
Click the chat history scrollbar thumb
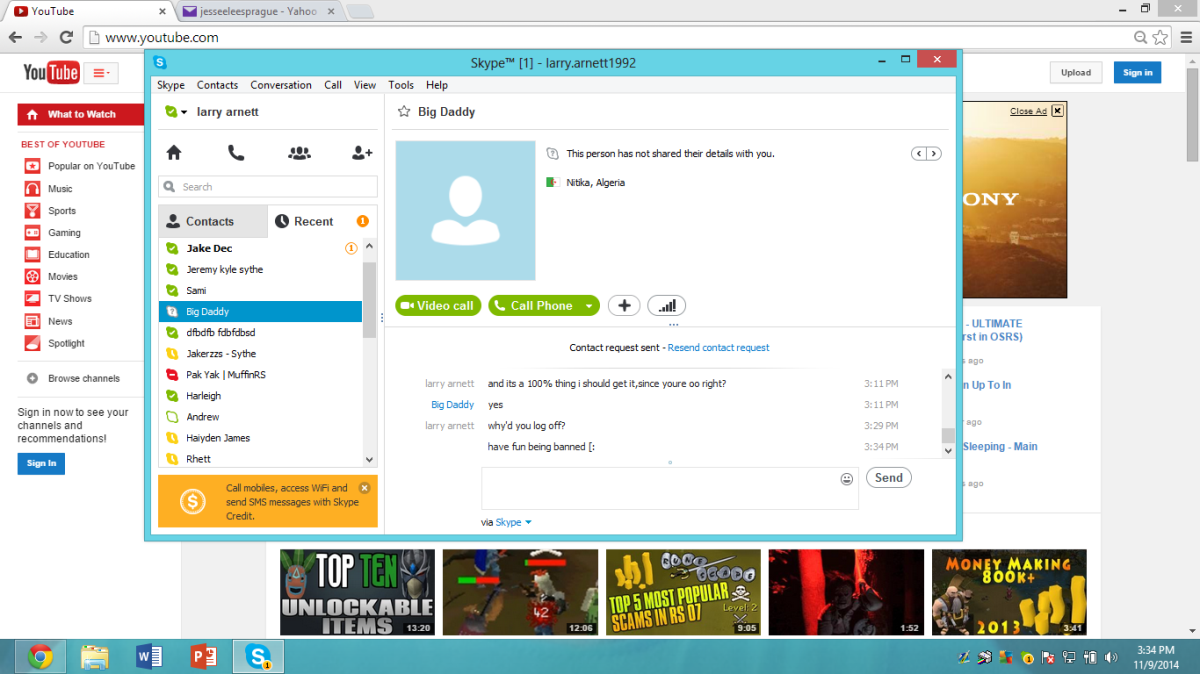pyautogui.click(x=948, y=435)
